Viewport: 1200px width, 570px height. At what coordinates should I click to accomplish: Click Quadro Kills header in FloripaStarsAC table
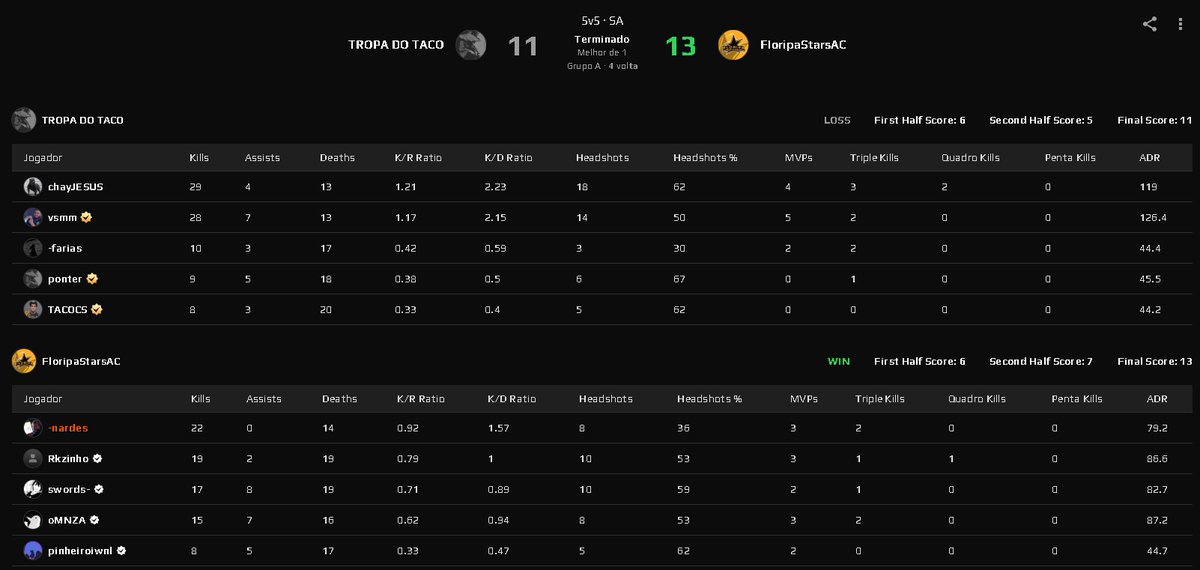coord(977,399)
